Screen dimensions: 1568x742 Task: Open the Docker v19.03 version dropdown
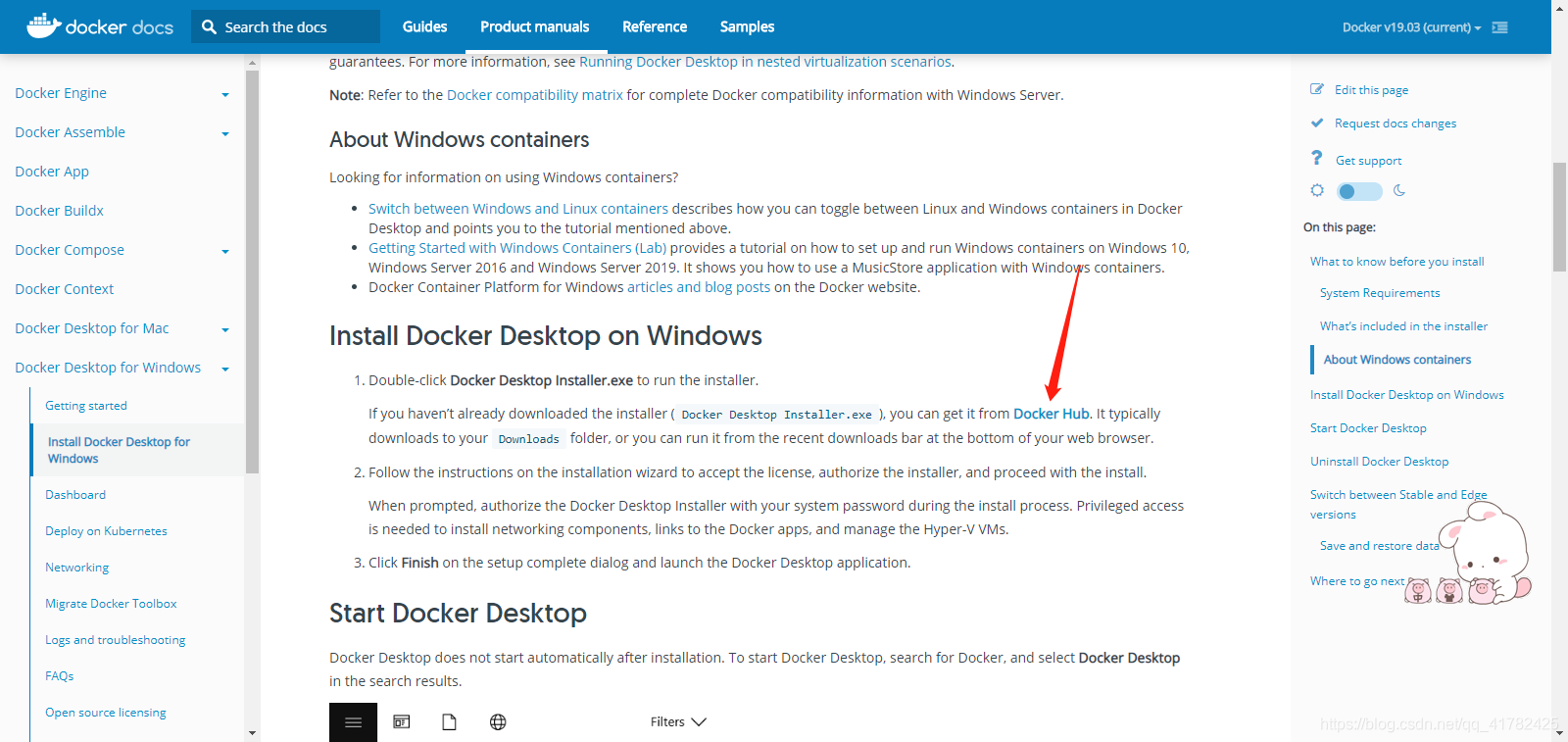pos(1411,27)
